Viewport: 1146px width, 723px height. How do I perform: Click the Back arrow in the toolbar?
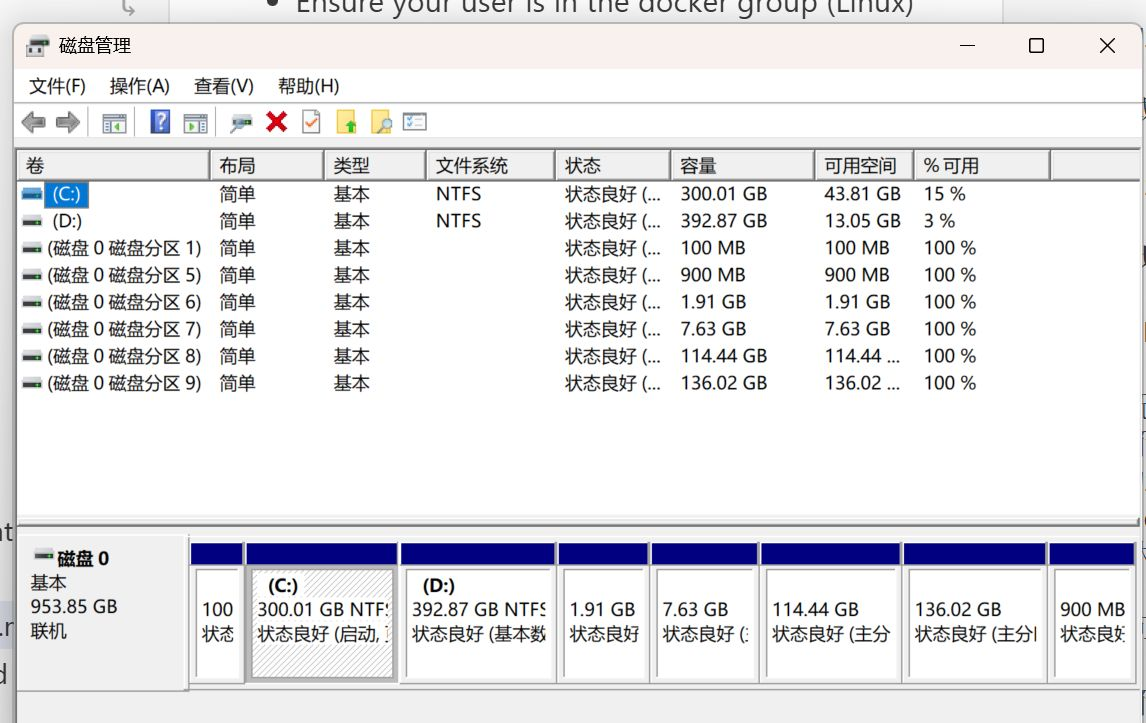pyautogui.click(x=34, y=122)
